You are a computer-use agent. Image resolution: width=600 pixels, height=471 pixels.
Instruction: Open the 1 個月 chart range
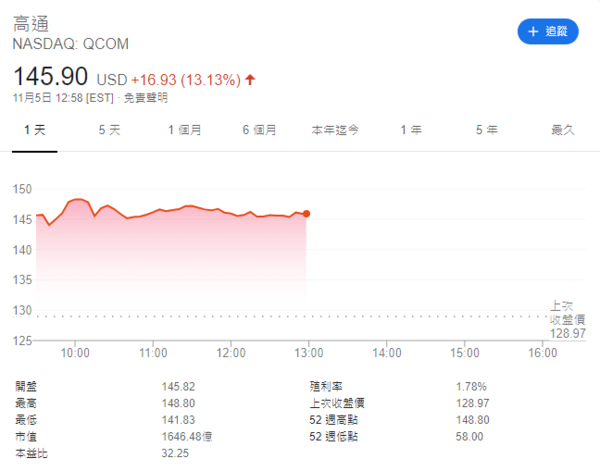tap(186, 130)
